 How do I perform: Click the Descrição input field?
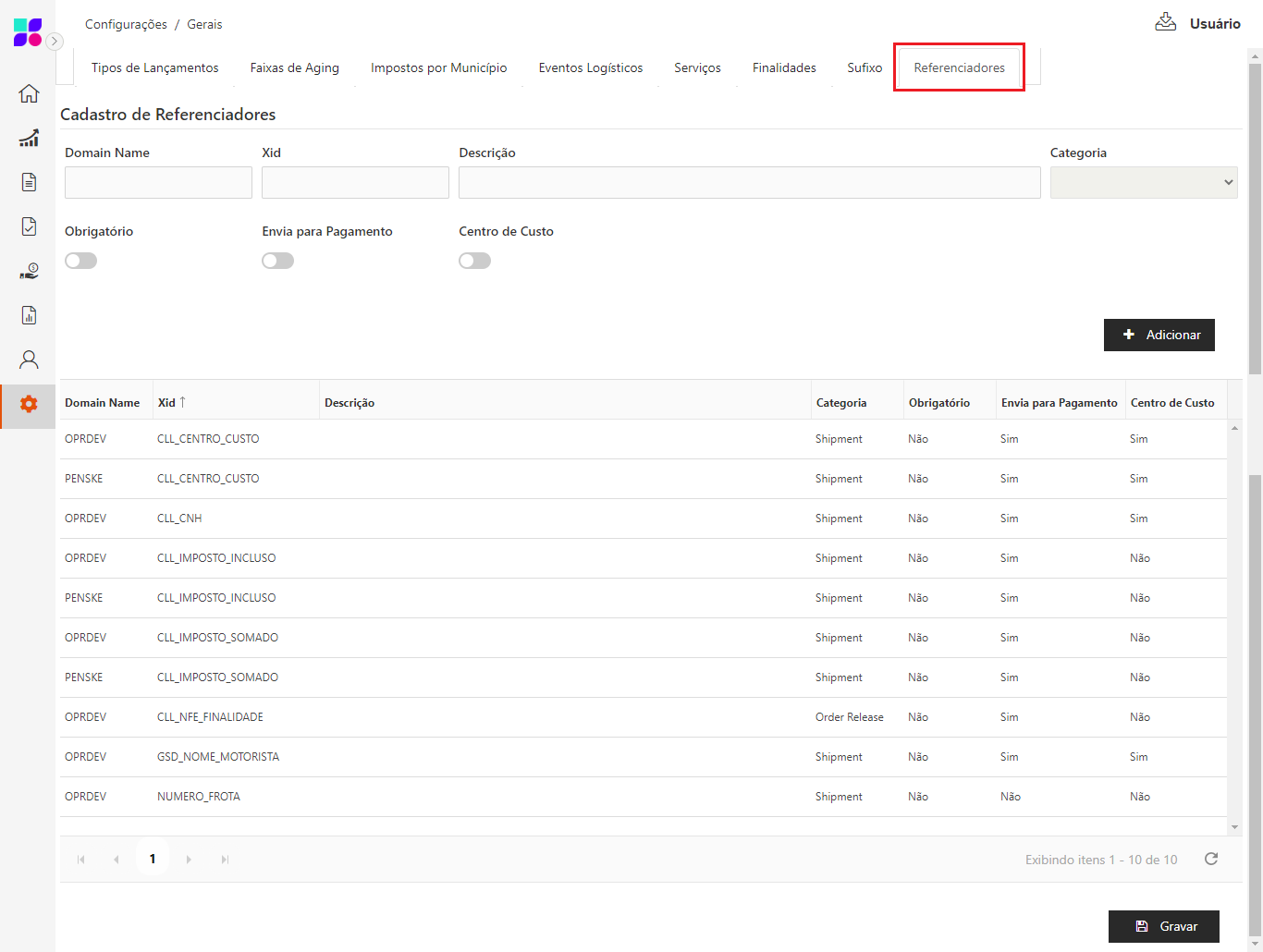749,183
